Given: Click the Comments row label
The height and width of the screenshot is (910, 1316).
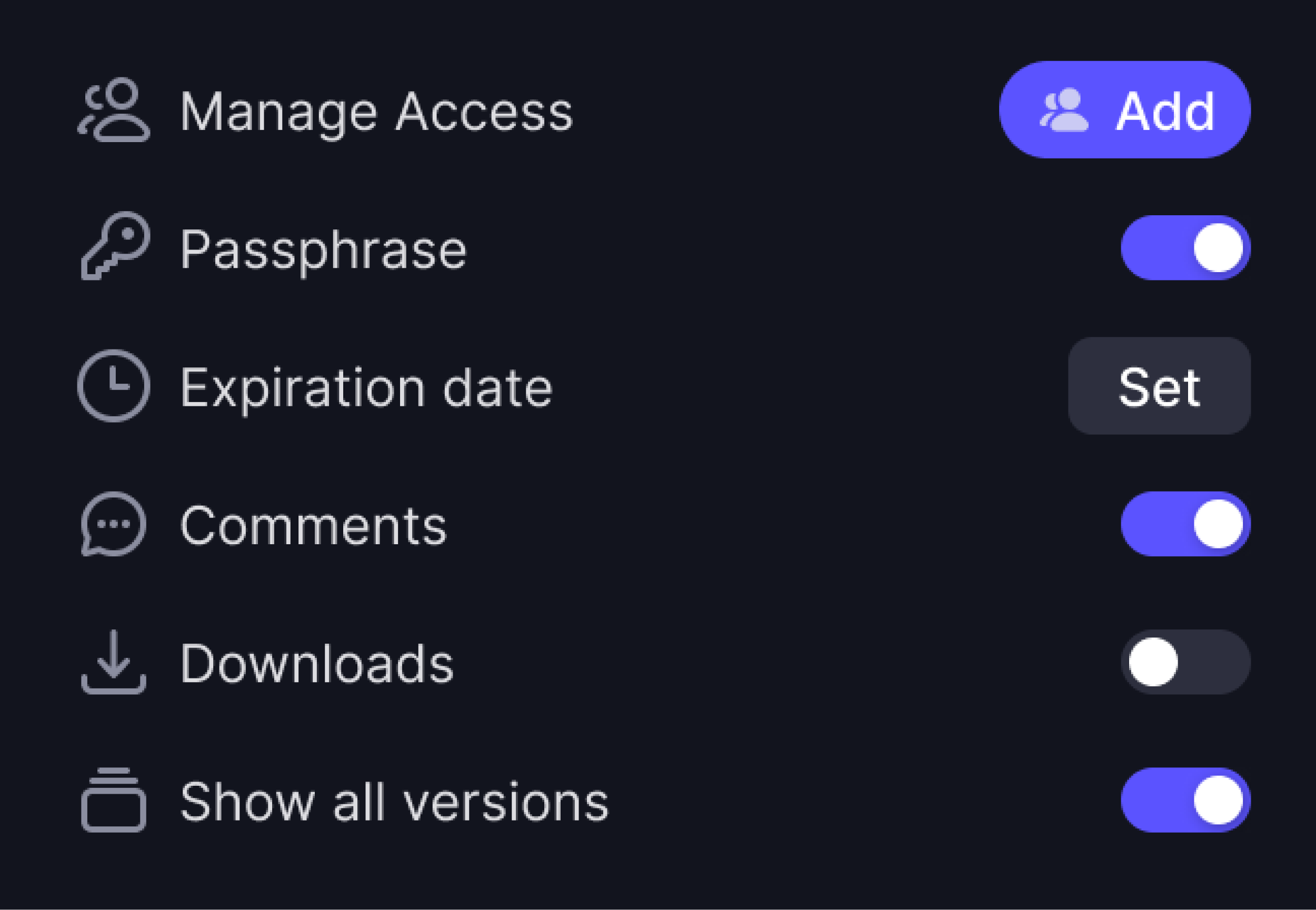Looking at the screenshot, I should 314,525.
